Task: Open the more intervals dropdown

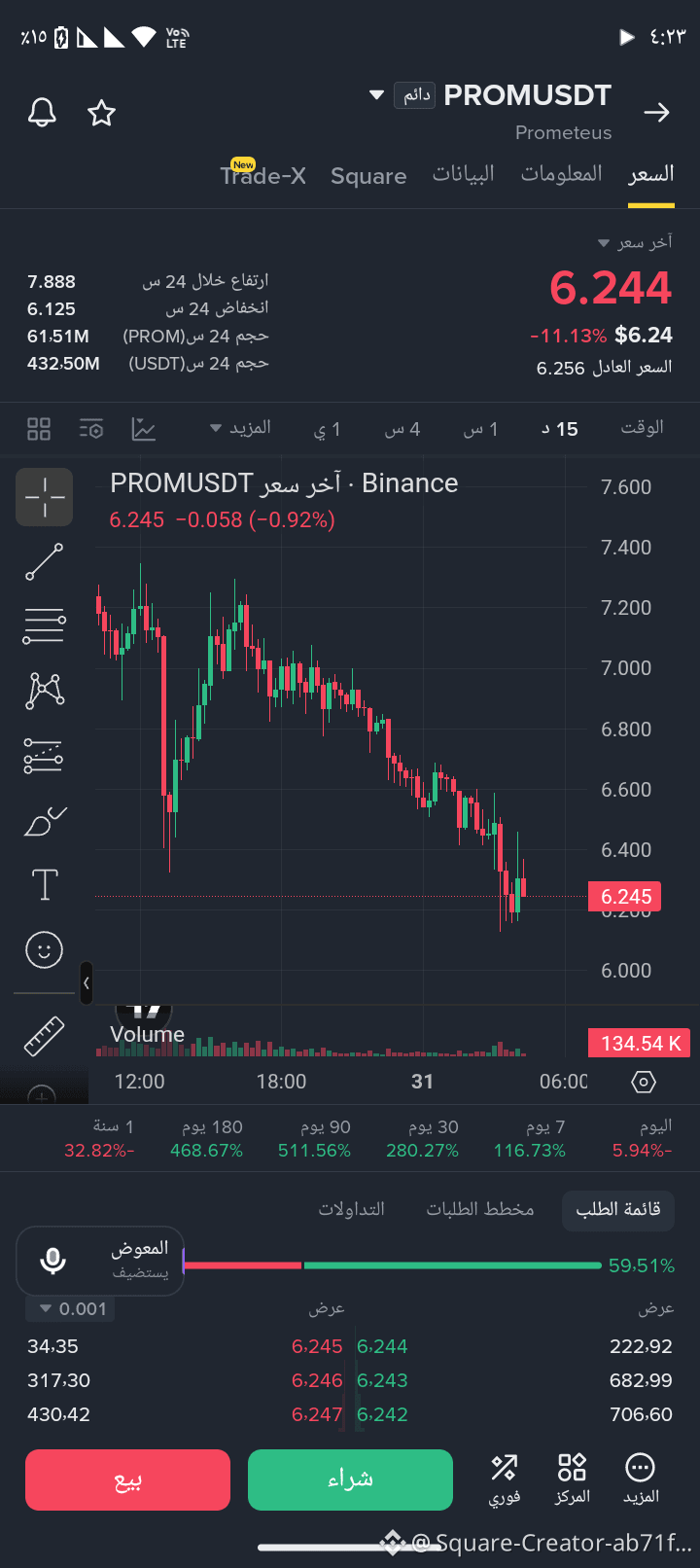Action: [240, 428]
